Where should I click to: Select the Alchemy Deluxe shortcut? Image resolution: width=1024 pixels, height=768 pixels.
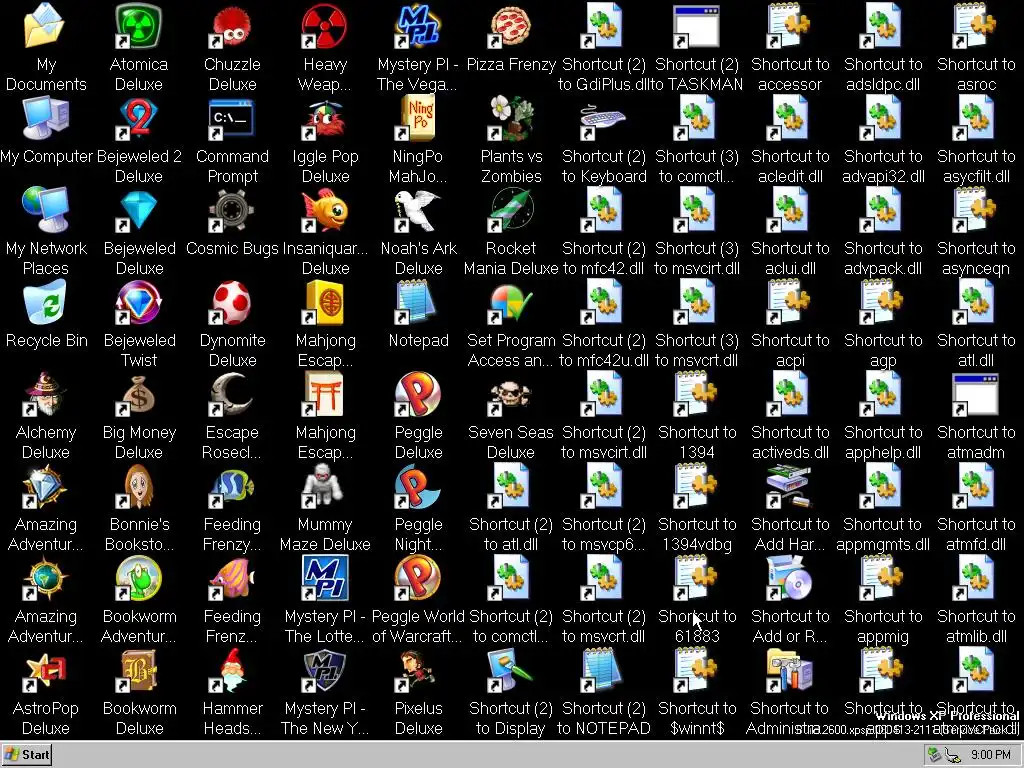pyautogui.click(x=46, y=394)
